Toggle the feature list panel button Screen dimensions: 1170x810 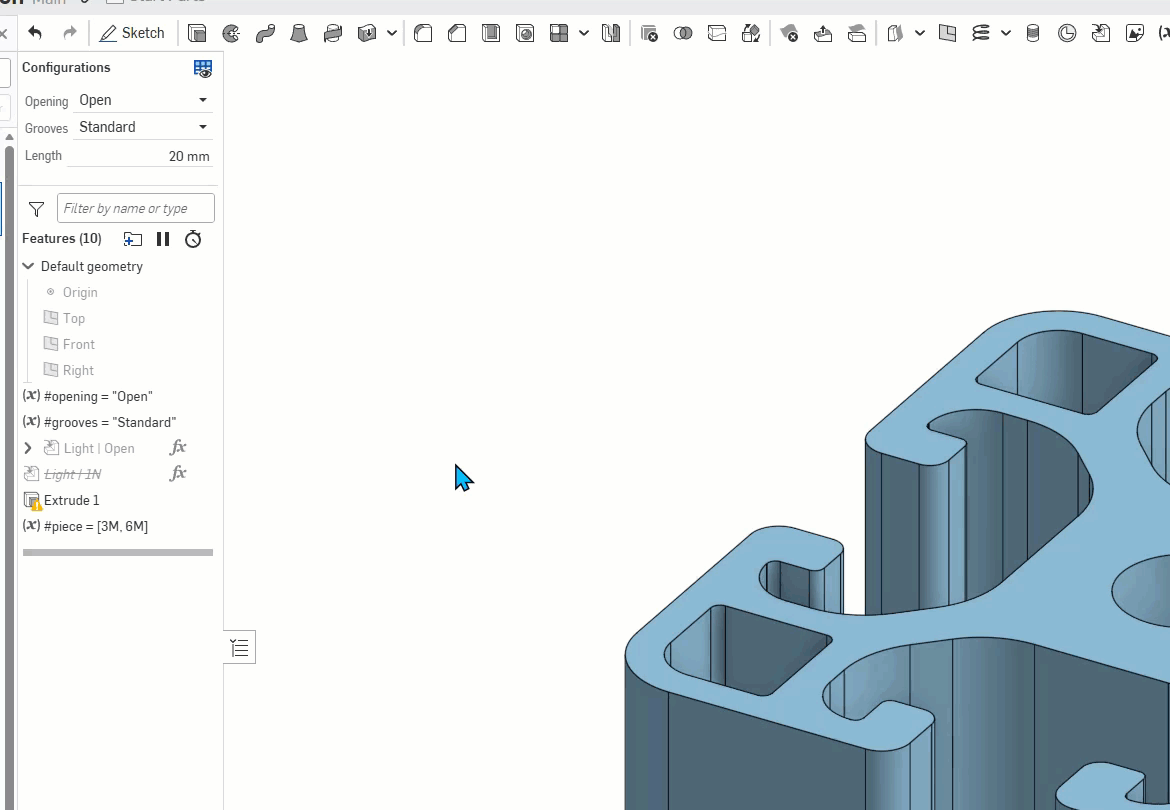pos(240,647)
